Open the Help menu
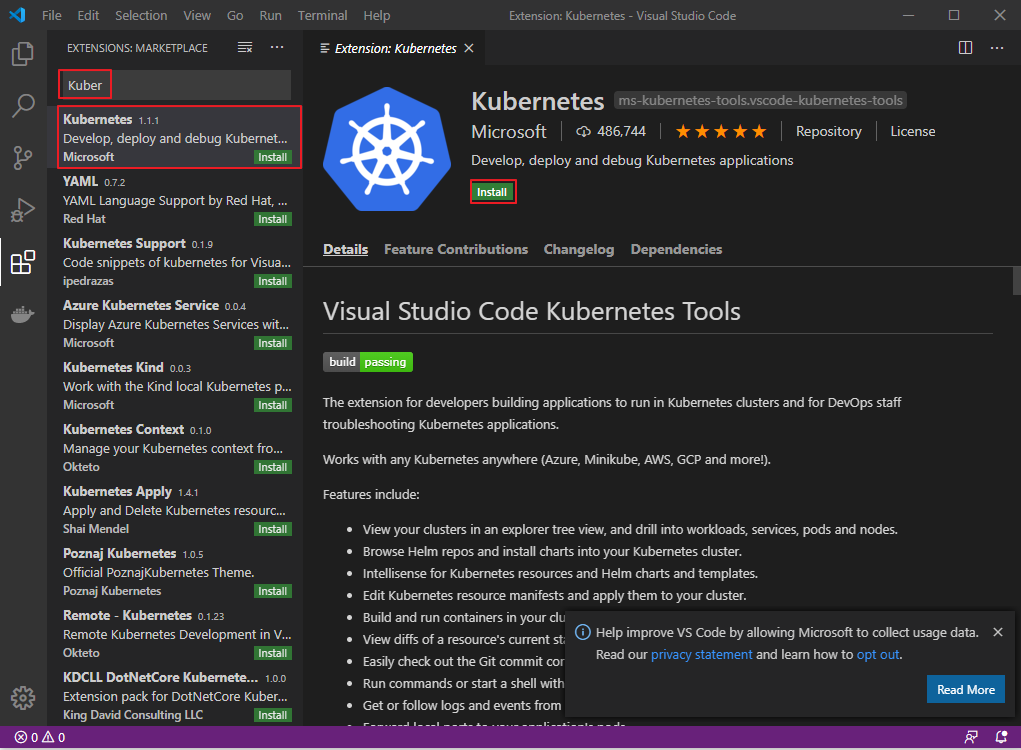 (x=376, y=16)
